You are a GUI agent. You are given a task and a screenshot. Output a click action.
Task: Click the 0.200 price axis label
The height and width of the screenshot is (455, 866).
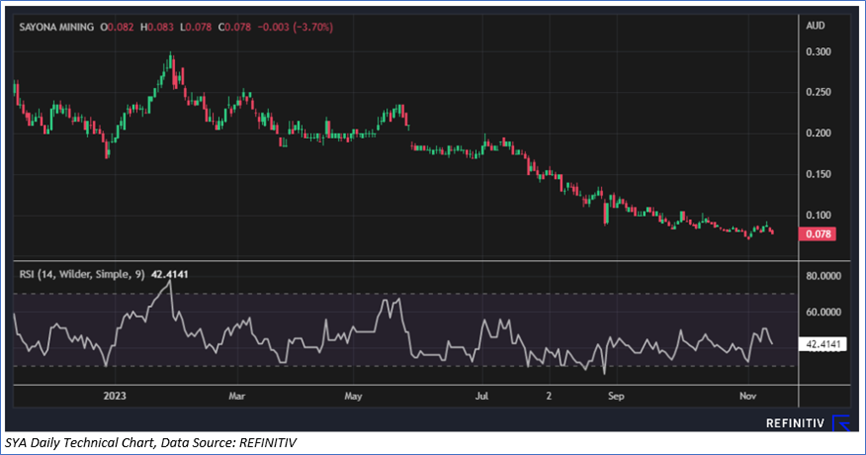(x=819, y=133)
